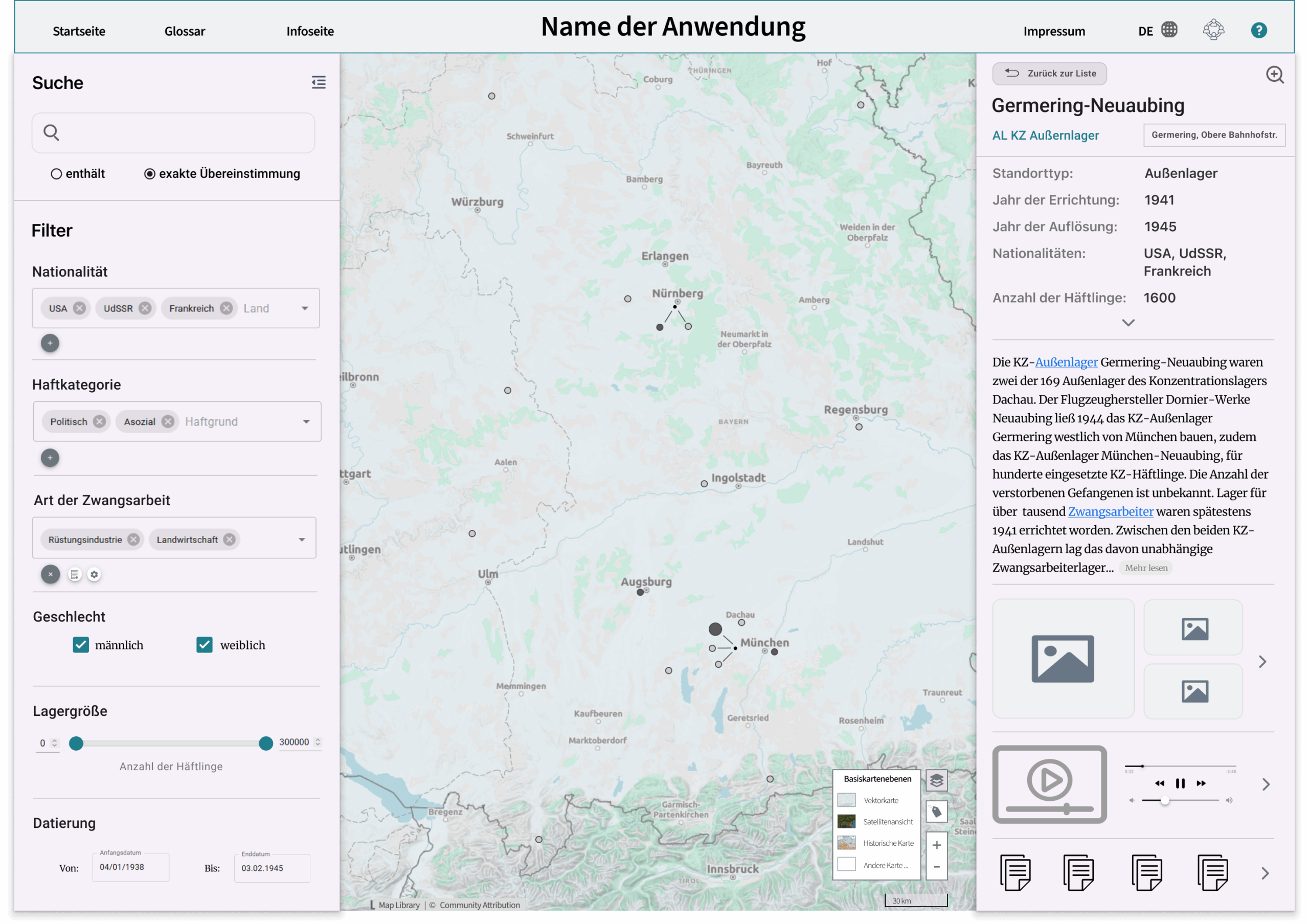Click 'Zurück zur Liste' button
The image size is (1309, 924).
pyautogui.click(x=1049, y=74)
